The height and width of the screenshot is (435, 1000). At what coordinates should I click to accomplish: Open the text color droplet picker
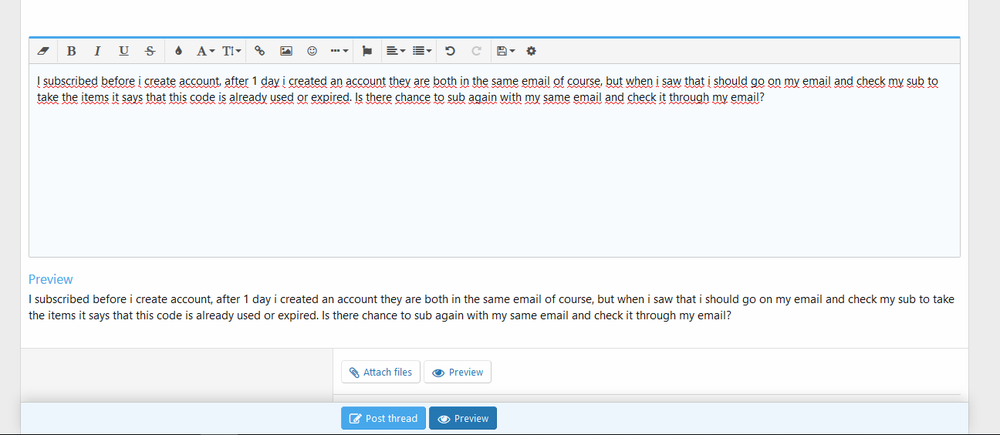(x=179, y=50)
